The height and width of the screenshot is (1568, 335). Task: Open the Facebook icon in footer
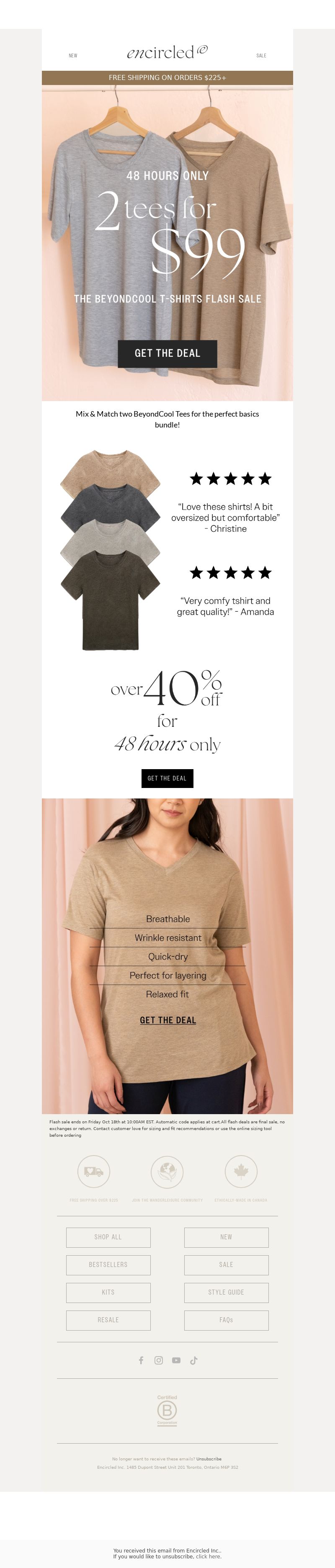[141, 1360]
